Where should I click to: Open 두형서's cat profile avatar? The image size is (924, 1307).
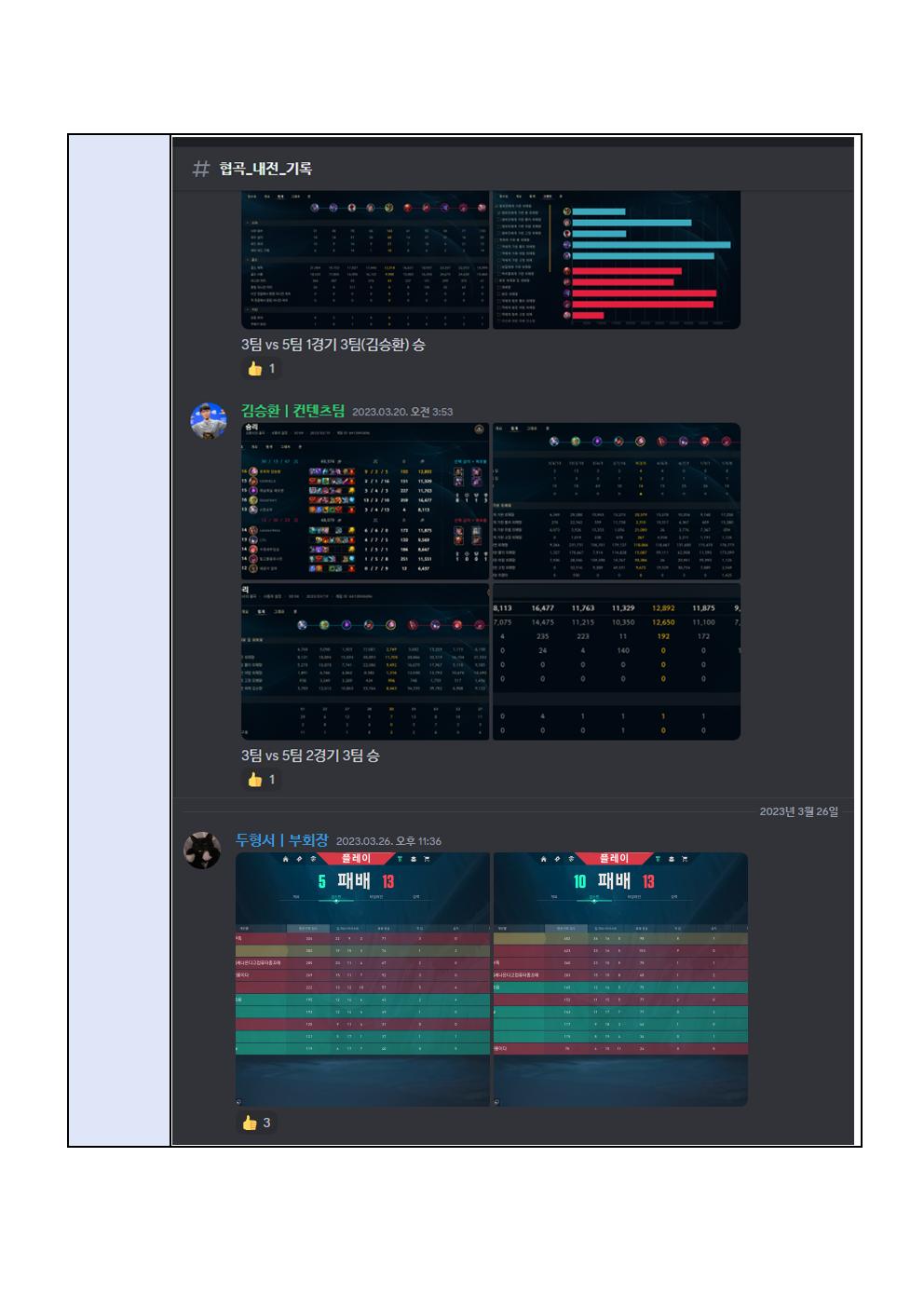pos(202,850)
